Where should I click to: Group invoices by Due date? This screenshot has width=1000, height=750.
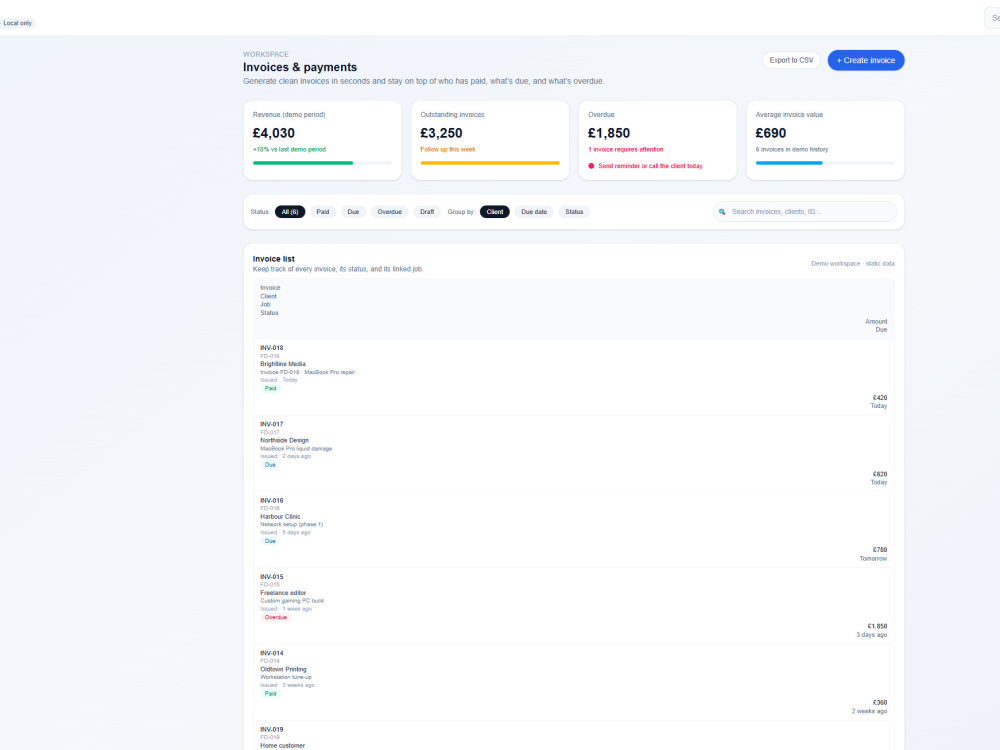(x=534, y=212)
